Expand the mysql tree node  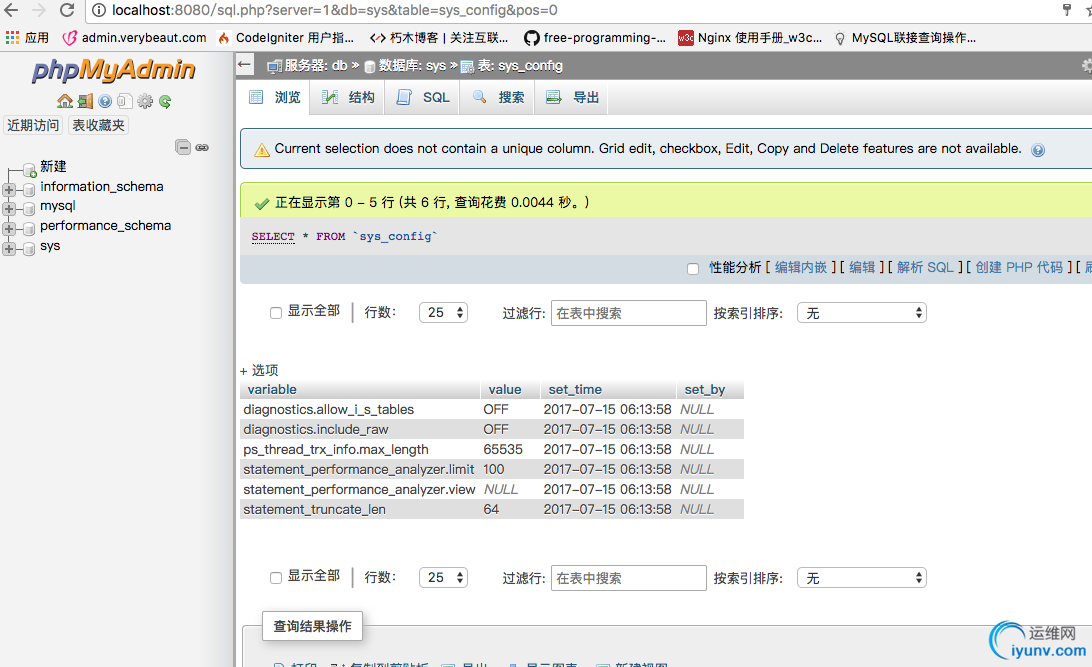tap(9, 209)
